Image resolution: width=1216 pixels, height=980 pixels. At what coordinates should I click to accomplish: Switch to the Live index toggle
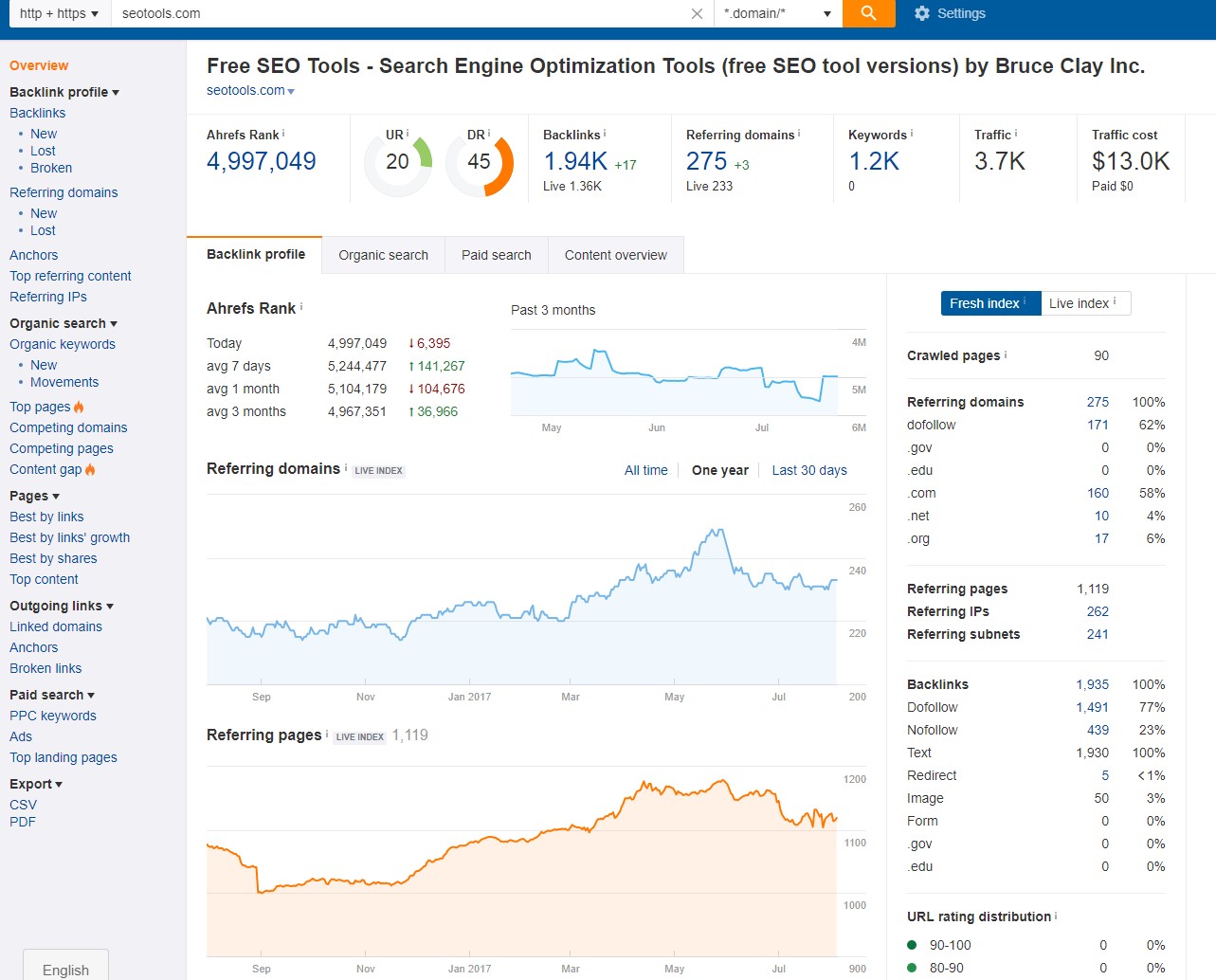(1084, 303)
